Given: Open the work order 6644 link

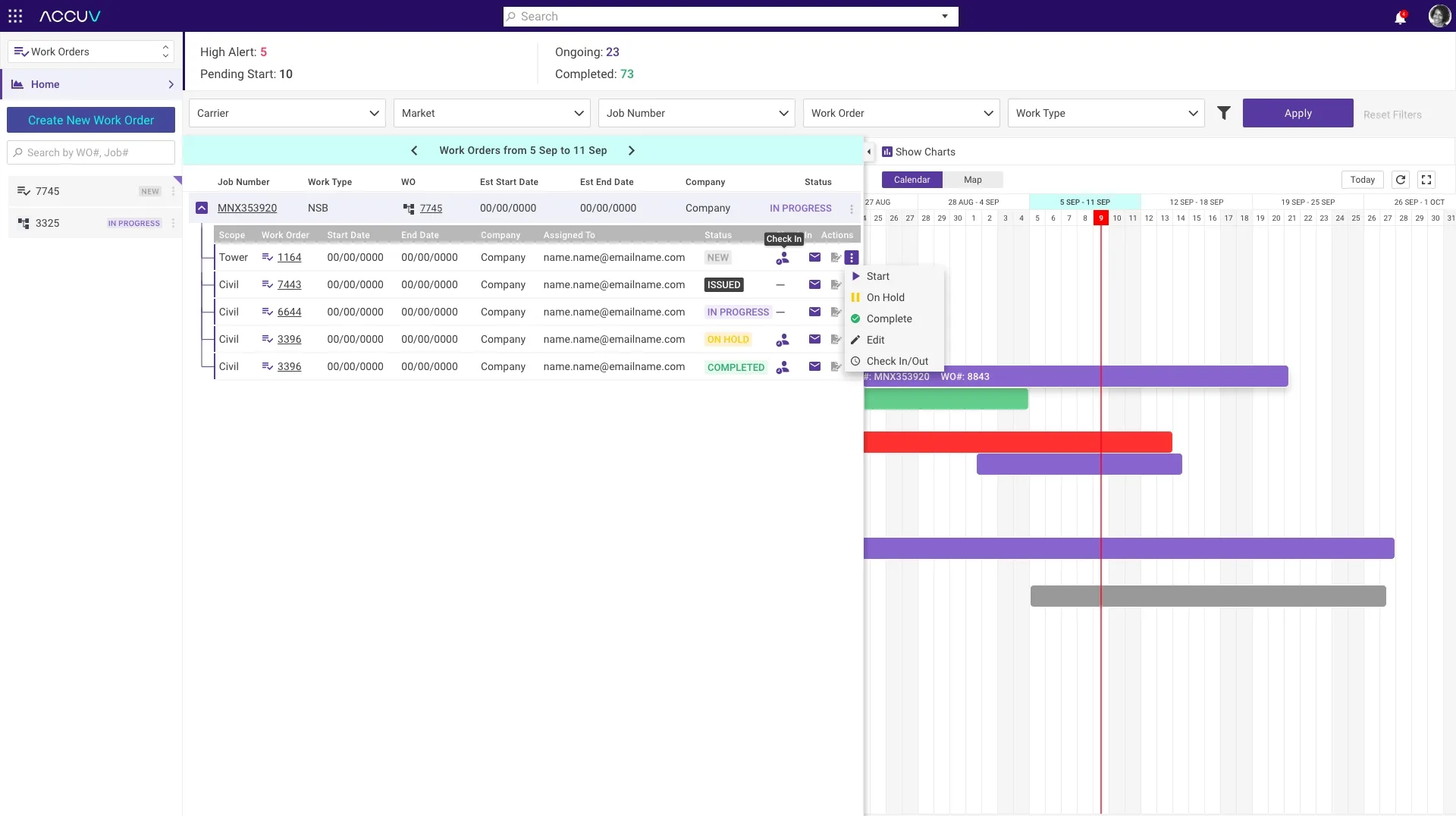Looking at the screenshot, I should pos(289,312).
